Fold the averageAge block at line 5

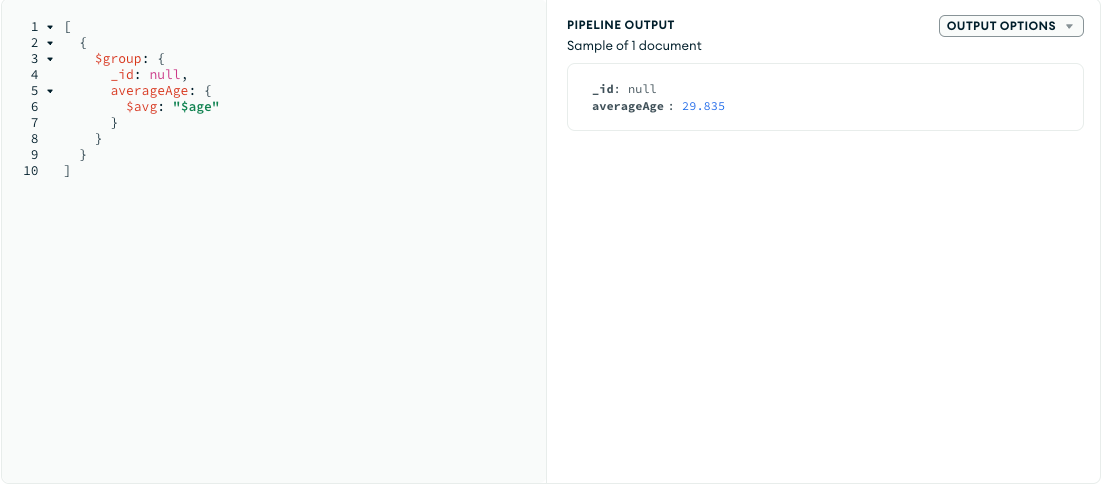pyautogui.click(x=49, y=90)
